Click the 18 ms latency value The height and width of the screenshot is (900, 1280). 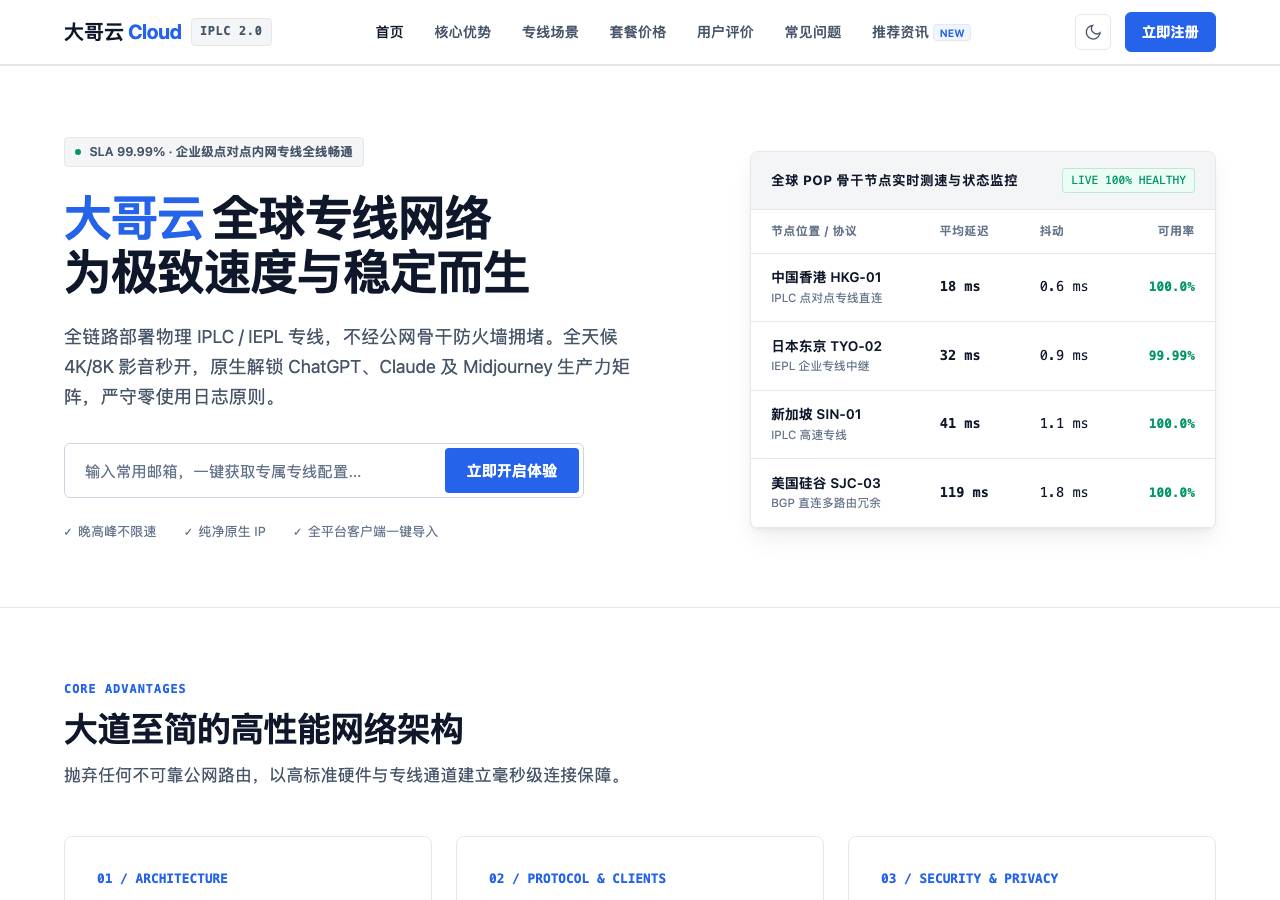[960, 287]
